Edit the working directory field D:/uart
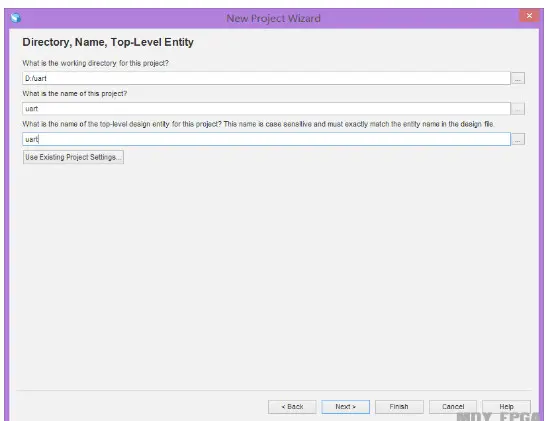This screenshot has height=421, width=546. point(266,78)
